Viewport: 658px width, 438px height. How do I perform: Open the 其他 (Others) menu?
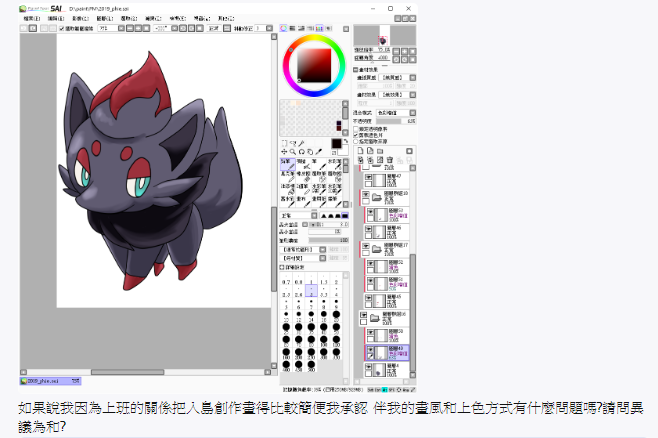226,18
